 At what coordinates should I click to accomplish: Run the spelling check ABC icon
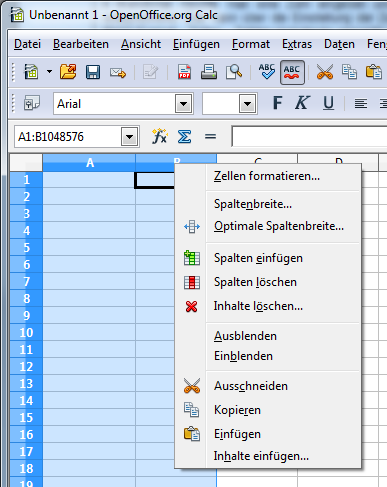[267, 72]
